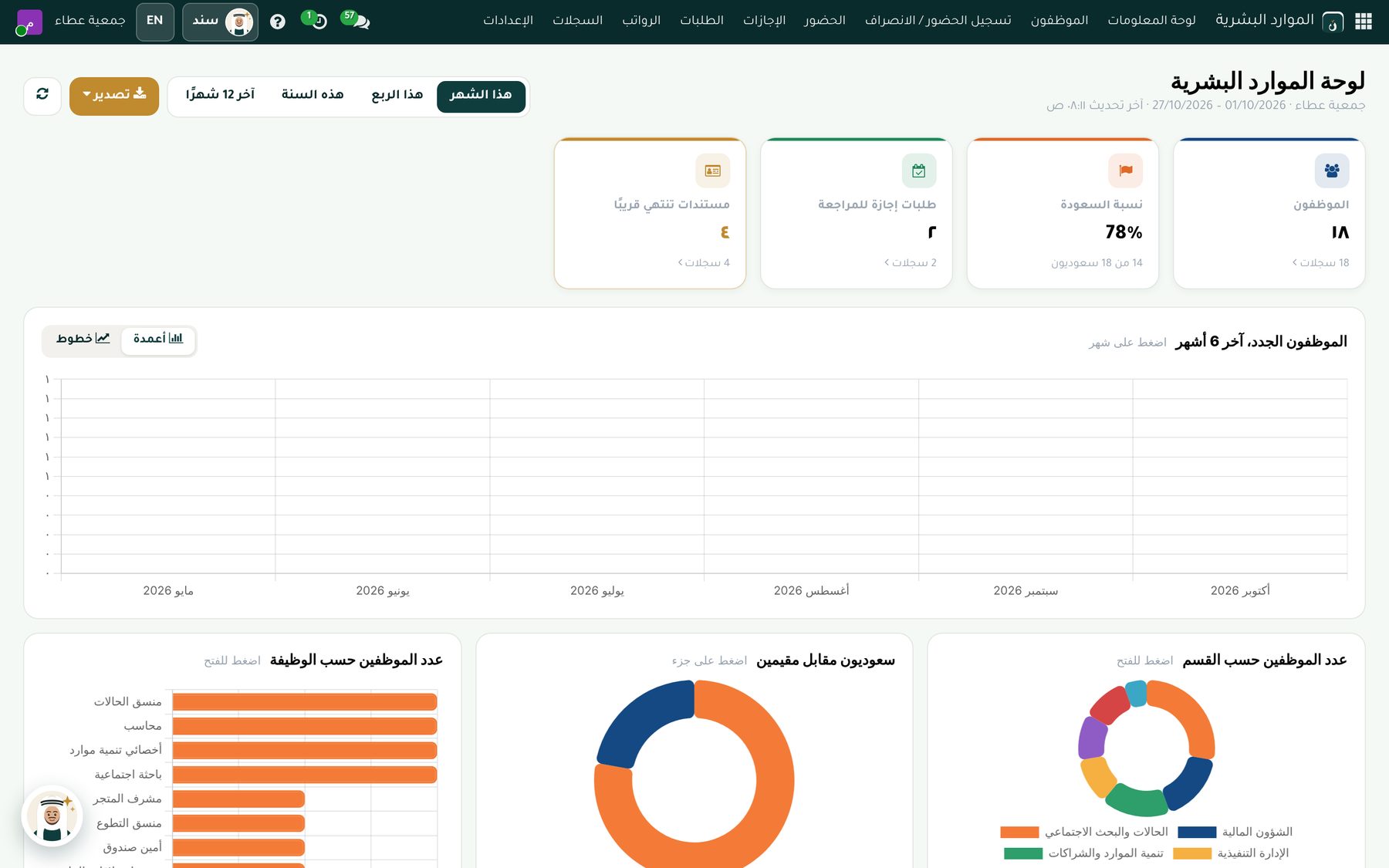Click the 'عدد الموظفين حسب القسم' chart title
Viewport: 1389px width, 868px height.
pos(1264,660)
